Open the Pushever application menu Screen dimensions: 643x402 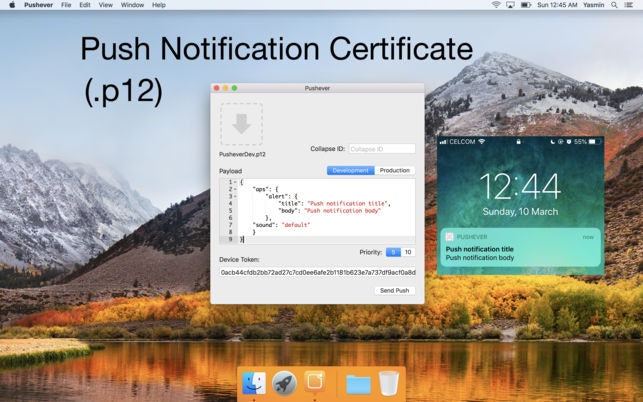(38, 5)
